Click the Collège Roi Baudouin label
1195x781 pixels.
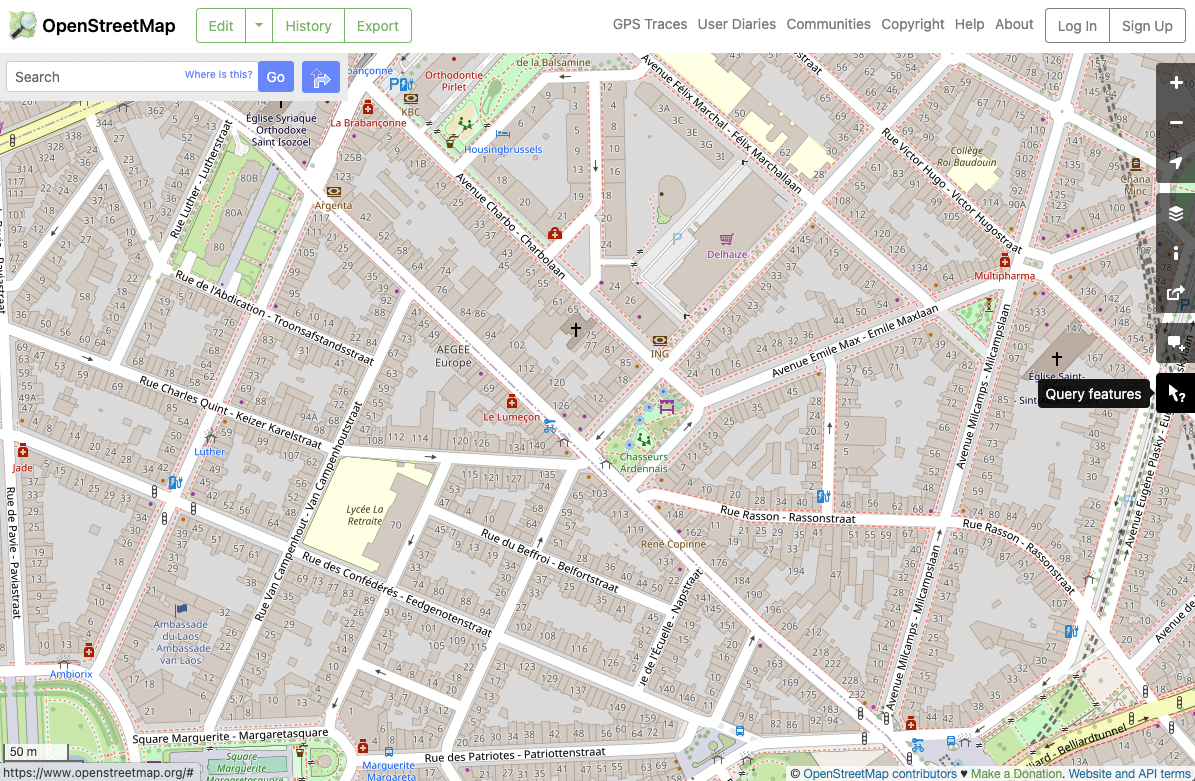click(x=966, y=156)
